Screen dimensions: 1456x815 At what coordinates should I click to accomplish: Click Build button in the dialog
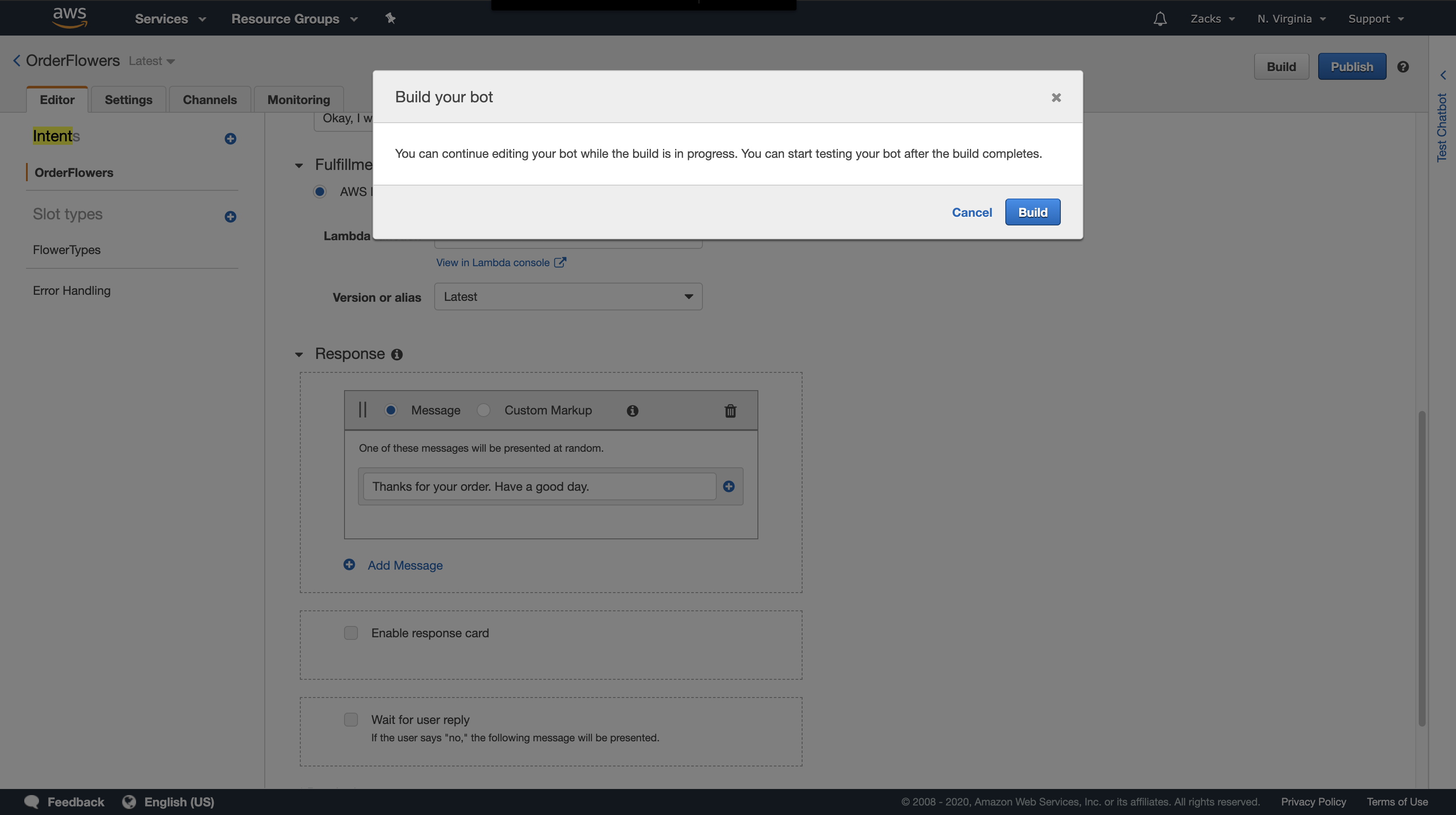click(x=1032, y=212)
